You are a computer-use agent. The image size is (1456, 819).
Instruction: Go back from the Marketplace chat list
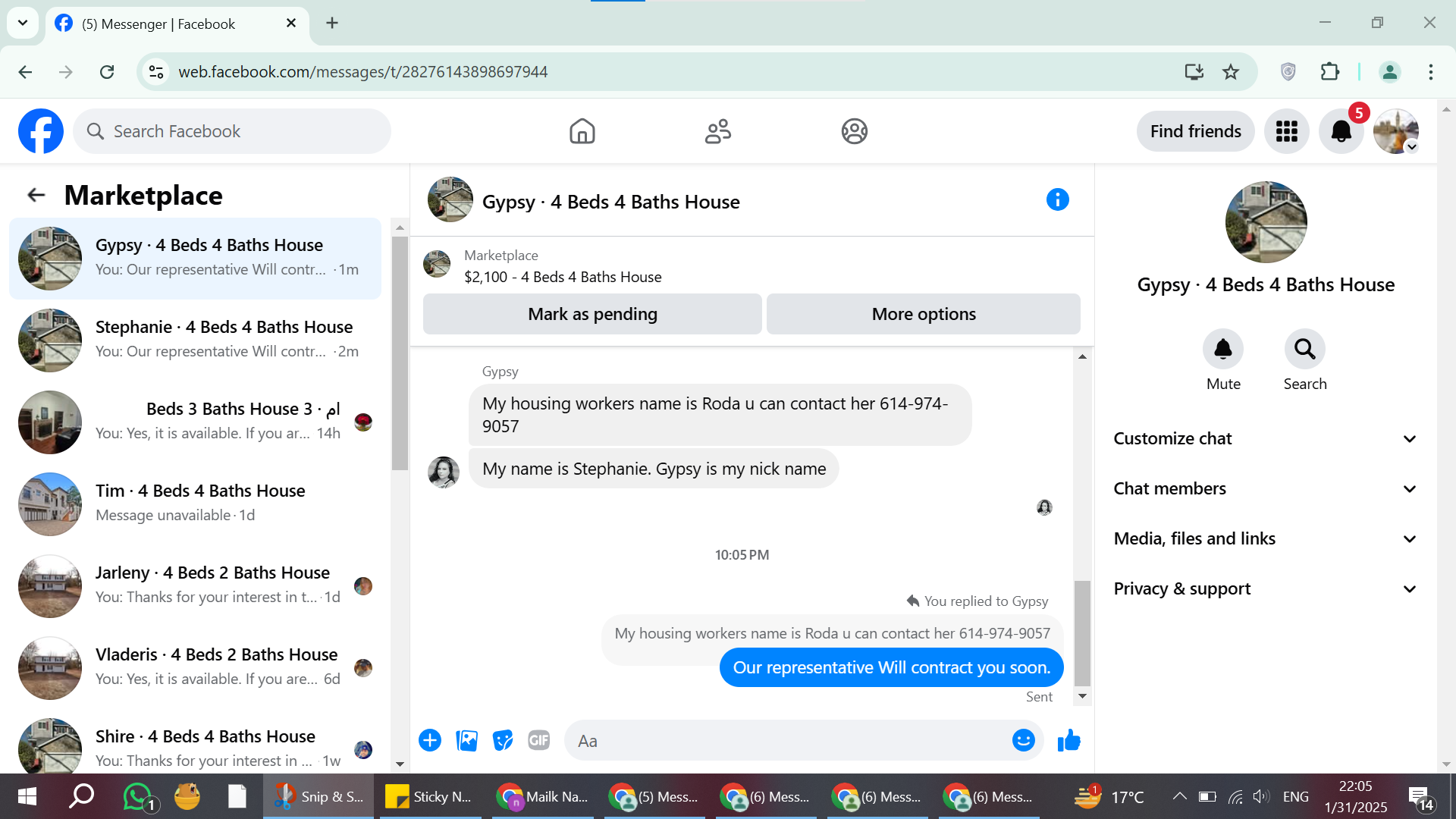point(36,195)
